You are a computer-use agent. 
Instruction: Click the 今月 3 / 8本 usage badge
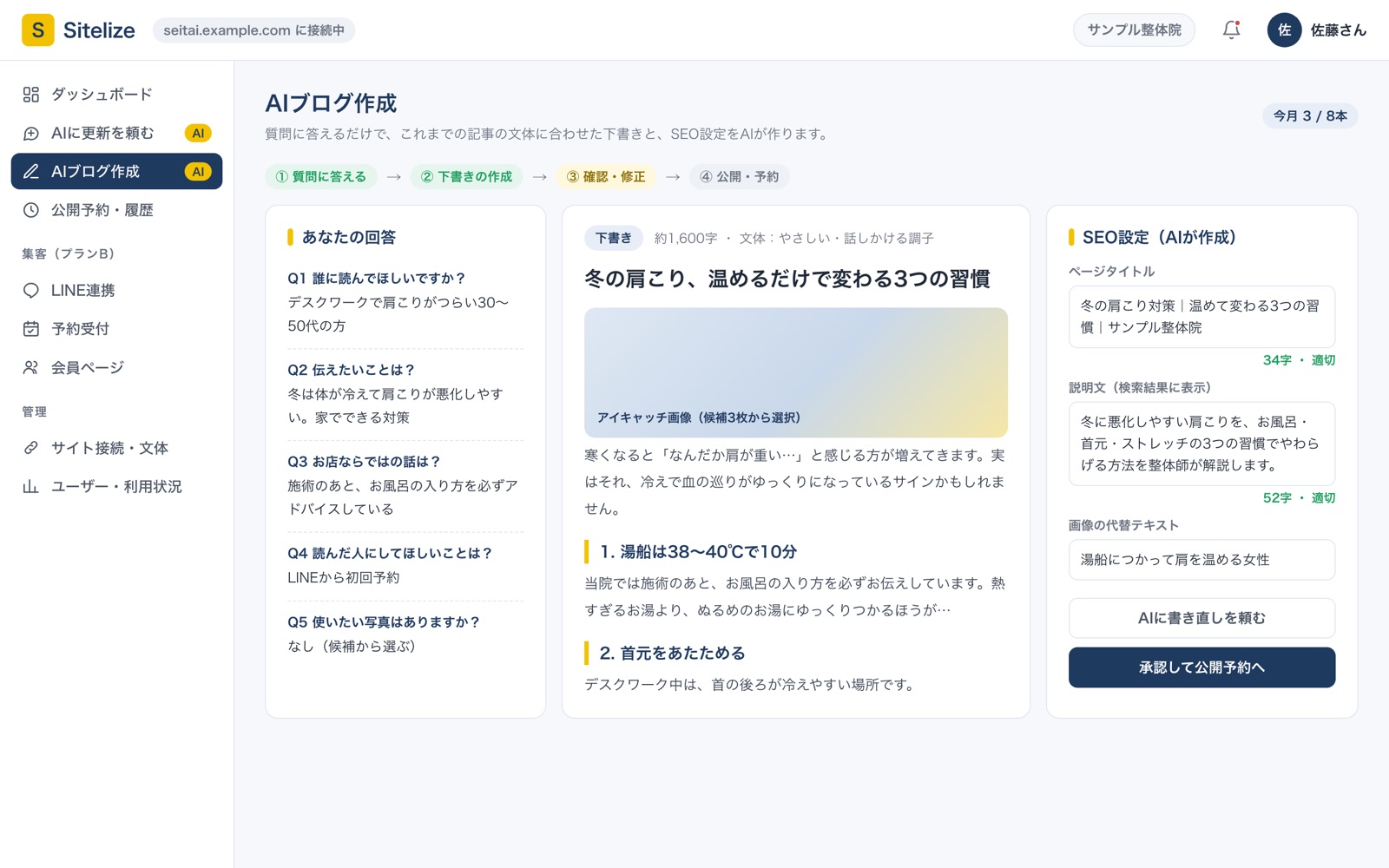tap(1310, 116)
